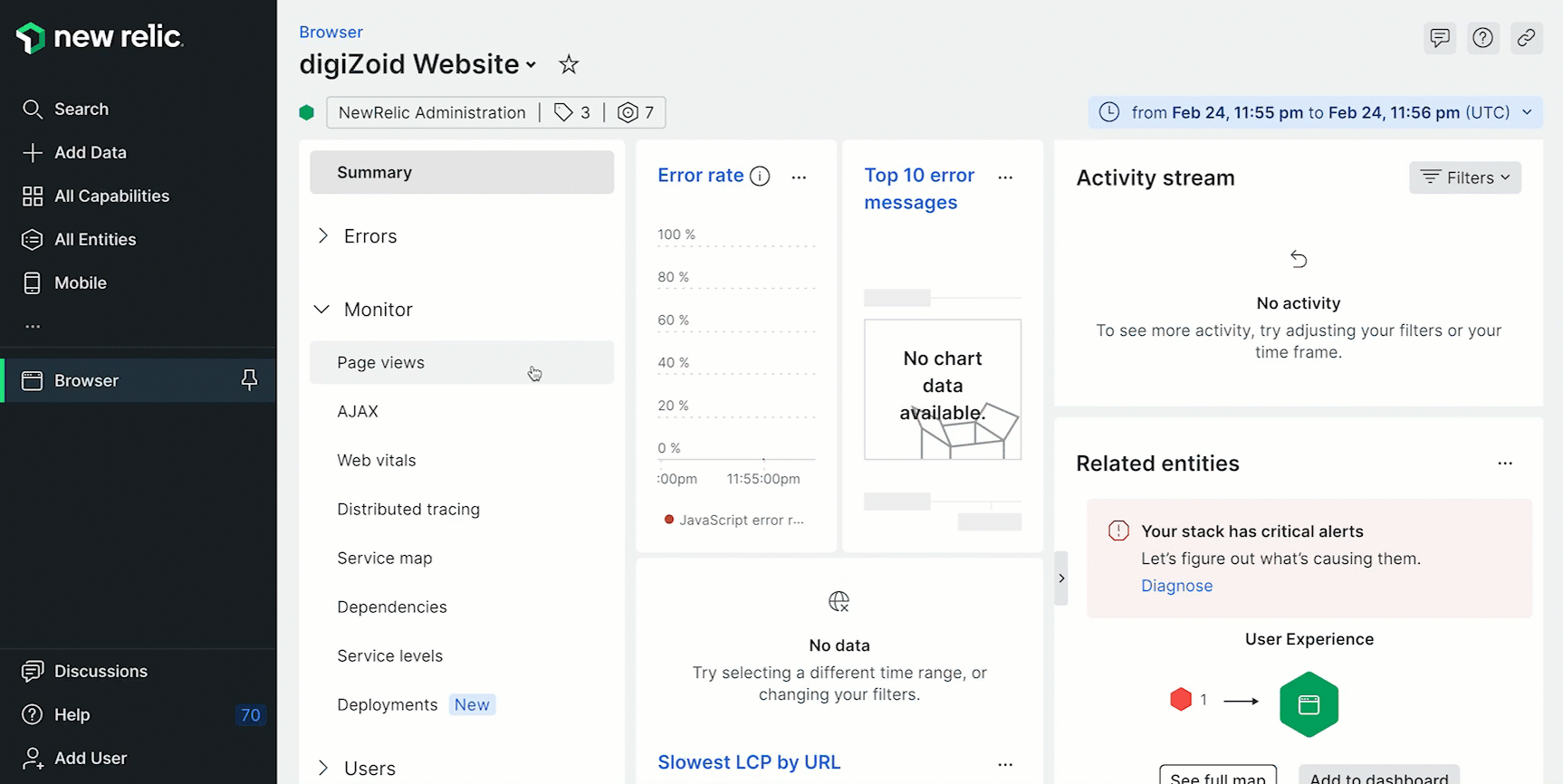
Task: Open the Related entities more options menu
Action: 1504,464
